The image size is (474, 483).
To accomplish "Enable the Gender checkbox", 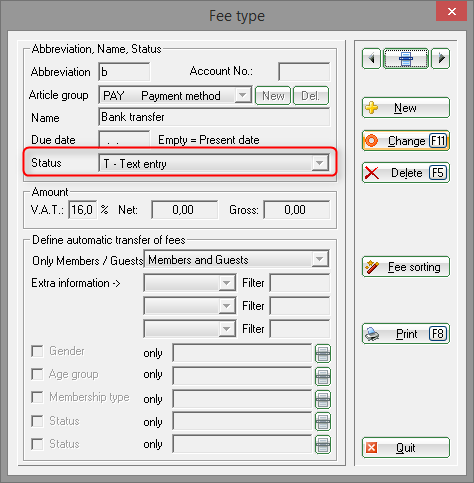I will pos(37,351).
